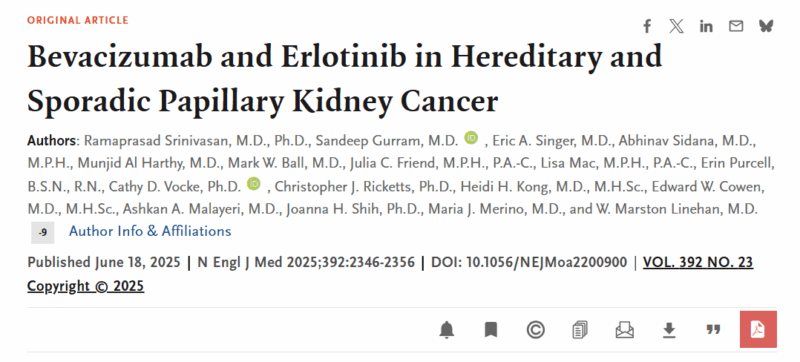Open Author Info & Affiliations
The width and height of the screenshot is (800, 362).
point(150,231)
